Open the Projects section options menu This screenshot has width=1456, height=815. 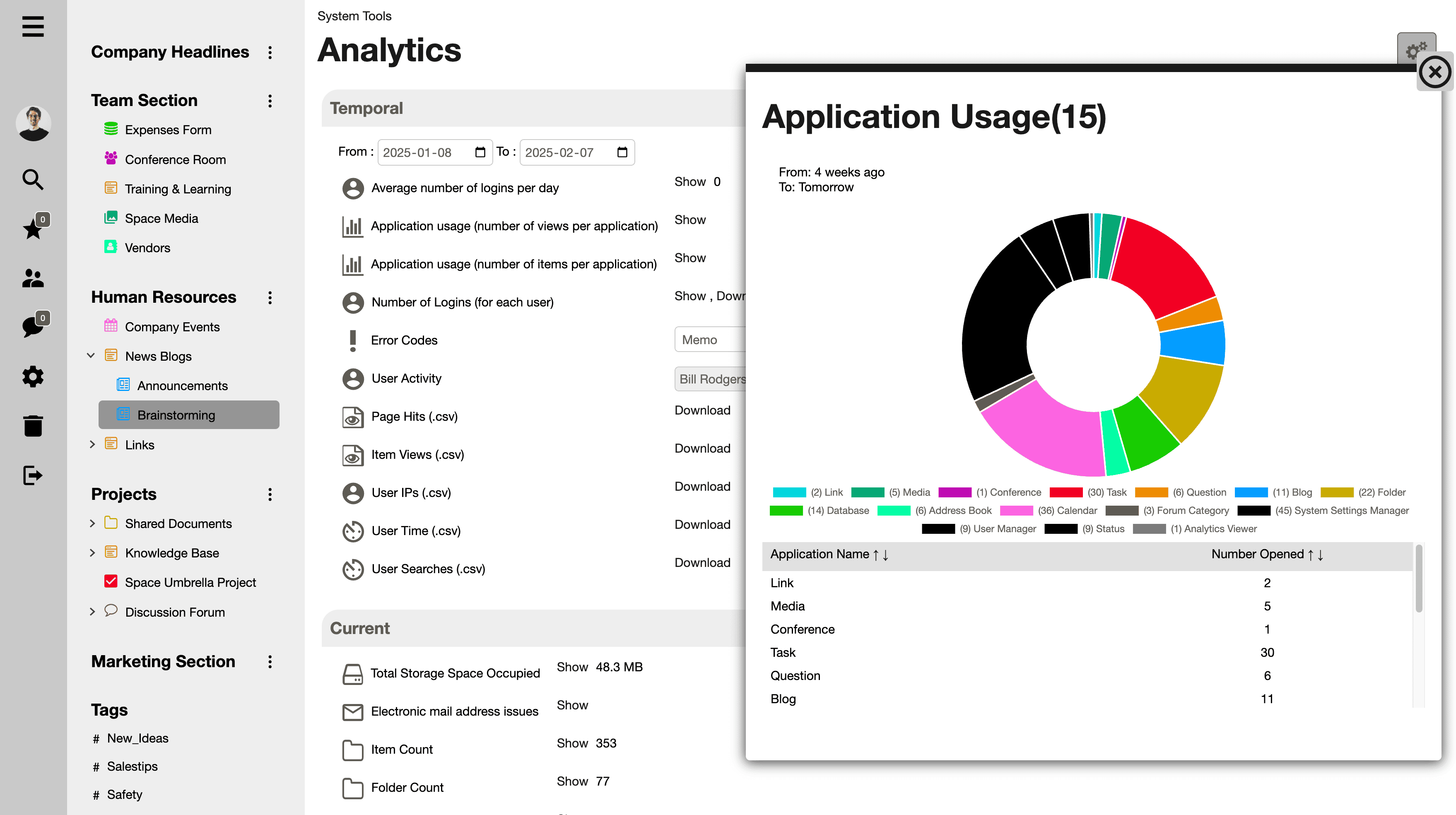270,494
